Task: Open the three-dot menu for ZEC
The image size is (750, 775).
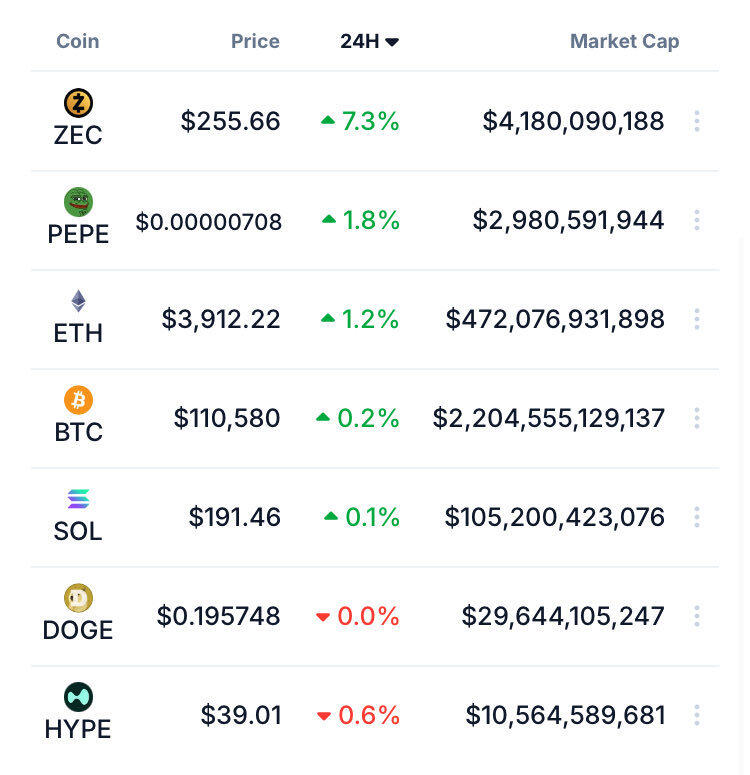Action: pyautogui.click(x=697, y=121)
